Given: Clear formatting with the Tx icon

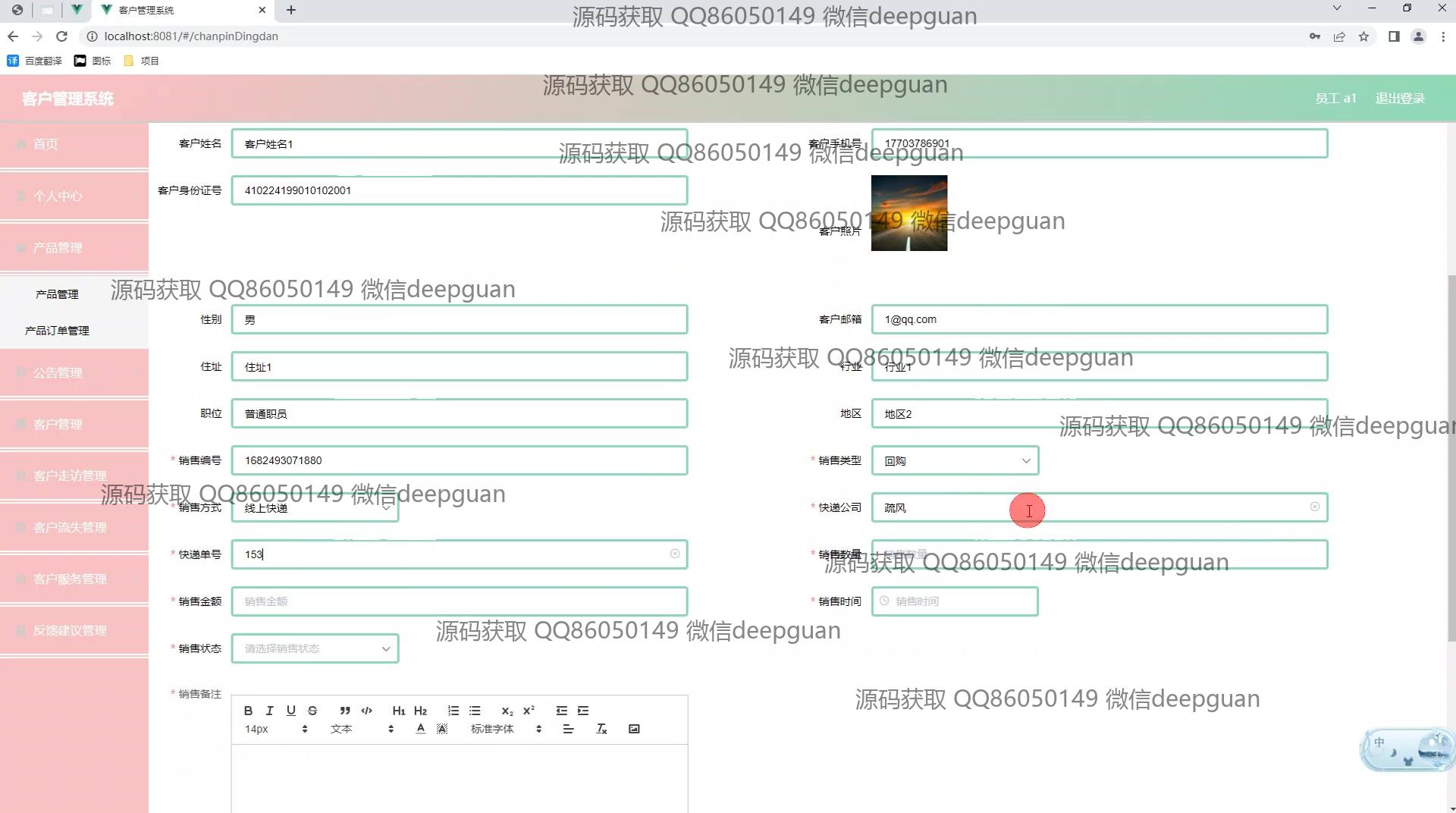Looking at the screenshot, I should click(x=601, y=729).
